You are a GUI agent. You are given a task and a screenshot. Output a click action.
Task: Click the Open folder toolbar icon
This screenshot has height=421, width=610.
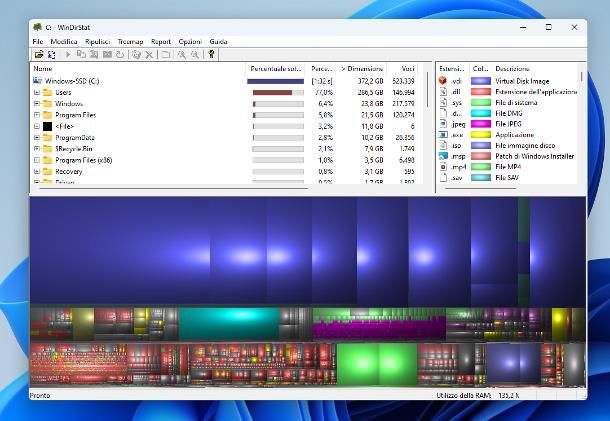coord(39,54)
